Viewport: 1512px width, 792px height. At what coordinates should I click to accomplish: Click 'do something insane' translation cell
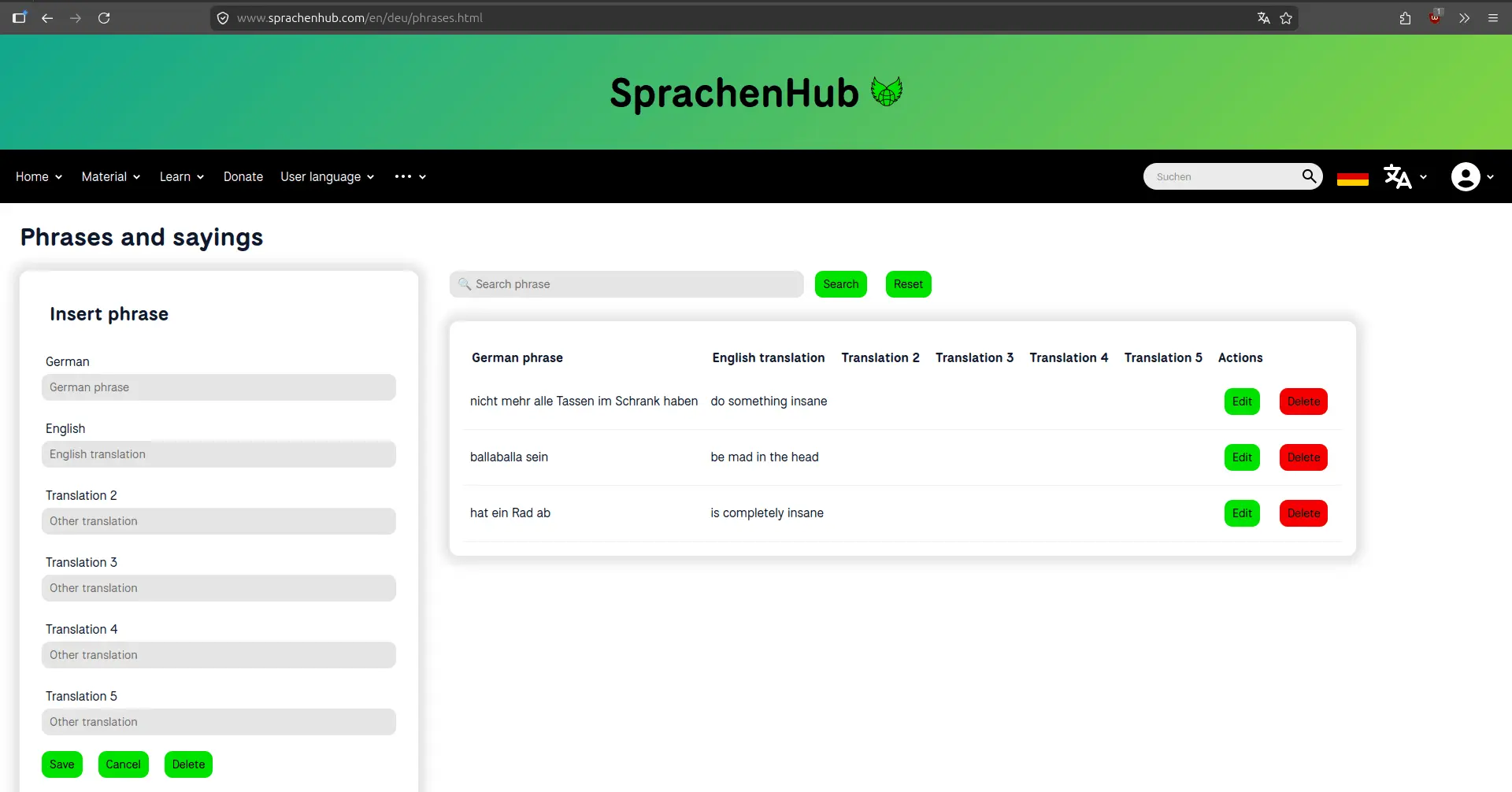(769, 402)
